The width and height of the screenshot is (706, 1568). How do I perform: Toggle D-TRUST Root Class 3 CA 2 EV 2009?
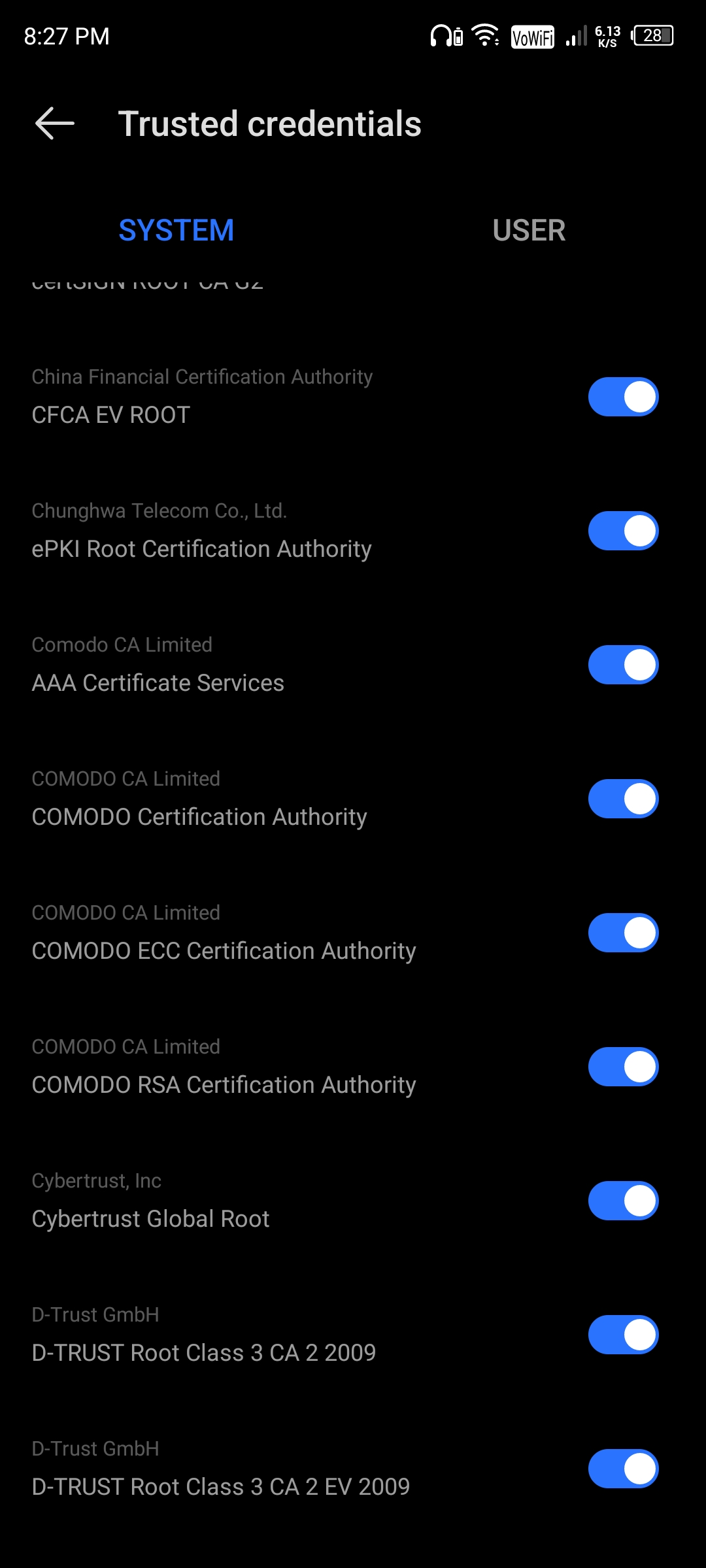tap(623, 1469)
